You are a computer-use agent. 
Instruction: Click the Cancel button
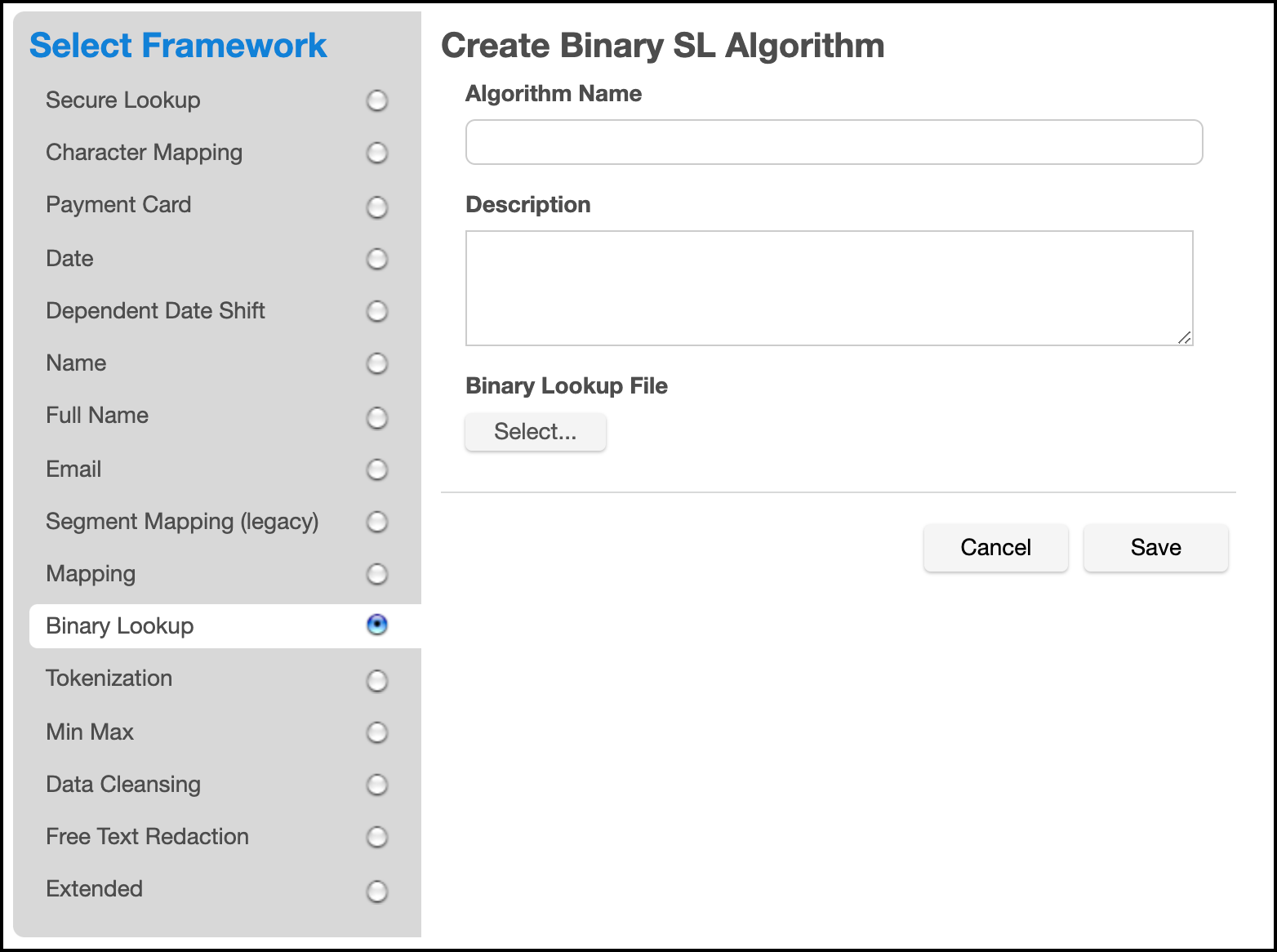pyautogui.click(x=995, y=548)
